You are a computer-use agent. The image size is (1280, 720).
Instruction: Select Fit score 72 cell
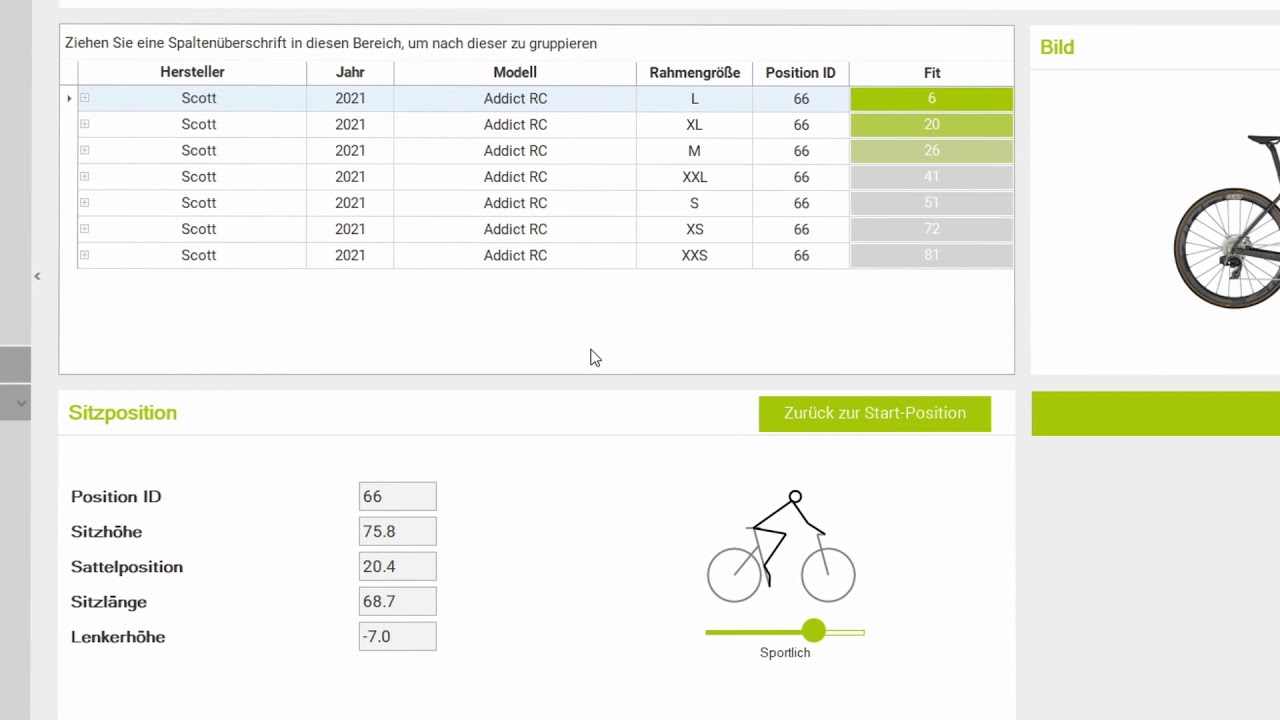(x=931, y=228)
